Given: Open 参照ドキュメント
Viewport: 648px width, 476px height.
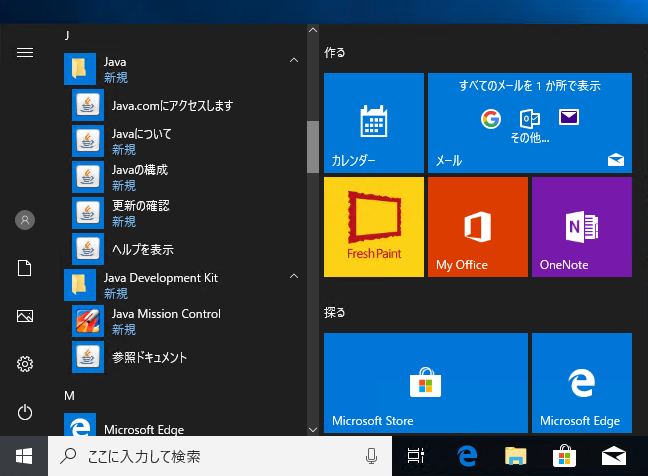Looking at the screenshot, I should 184,357.
